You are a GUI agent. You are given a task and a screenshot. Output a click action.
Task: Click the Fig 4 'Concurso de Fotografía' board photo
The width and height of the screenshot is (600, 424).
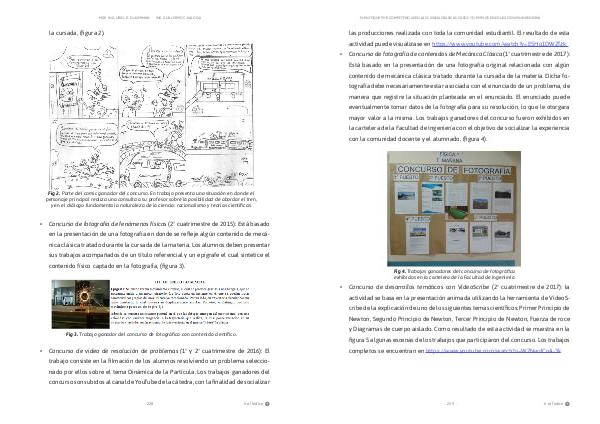pyautogui.click(x=454, y=209)
